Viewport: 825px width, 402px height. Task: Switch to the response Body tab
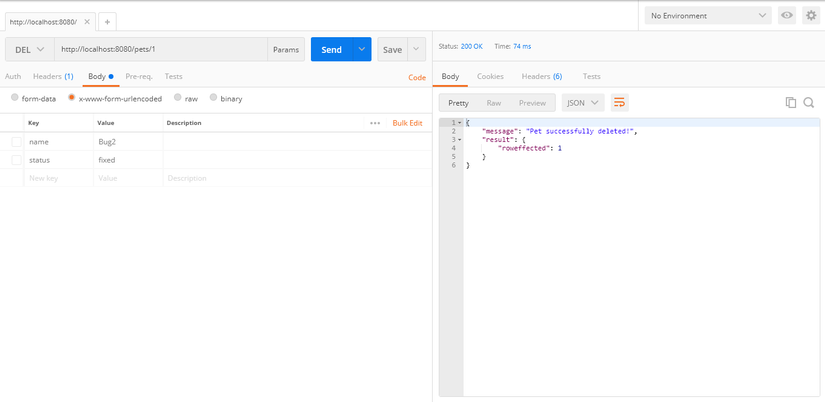[450, 77]
